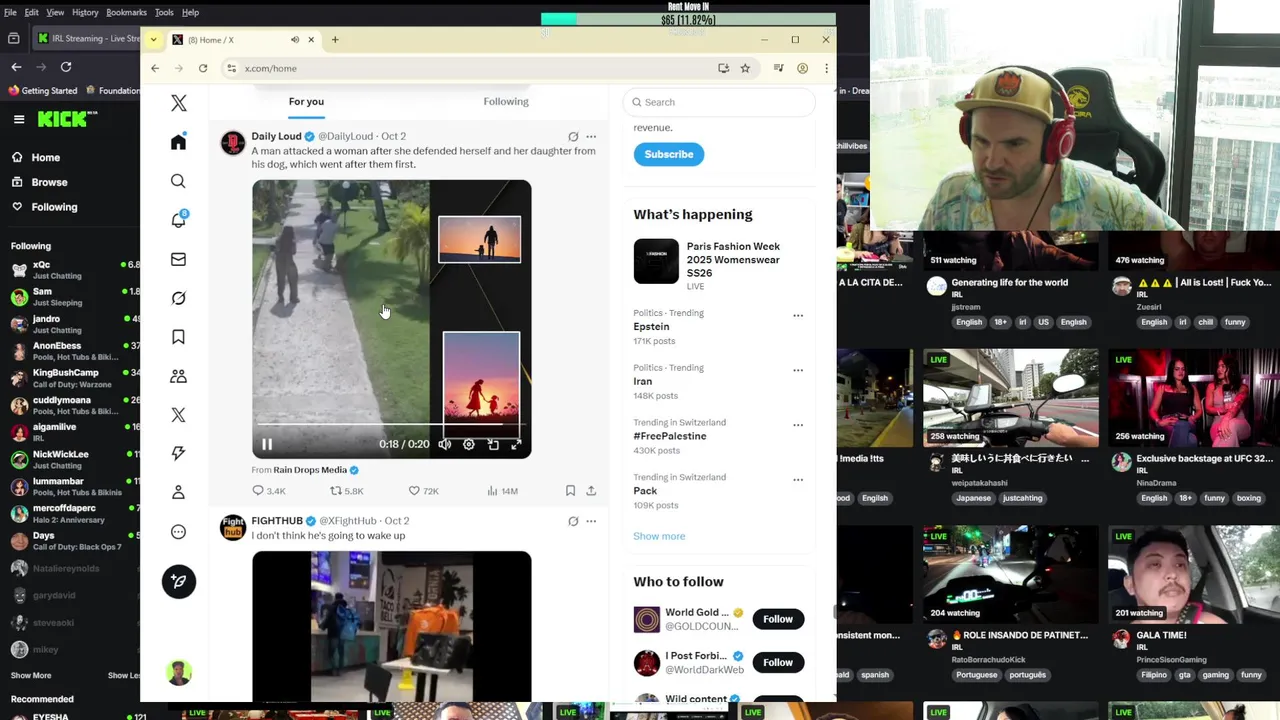Screen dimensions: 1280x720
Task: Mute the video with the speaker icon
Action: coord(444,444)
